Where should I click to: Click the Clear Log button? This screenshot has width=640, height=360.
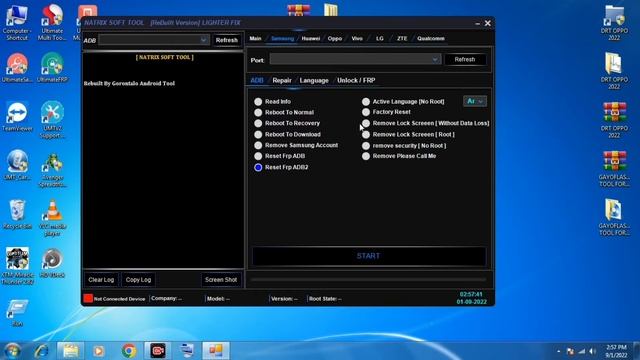101,280
